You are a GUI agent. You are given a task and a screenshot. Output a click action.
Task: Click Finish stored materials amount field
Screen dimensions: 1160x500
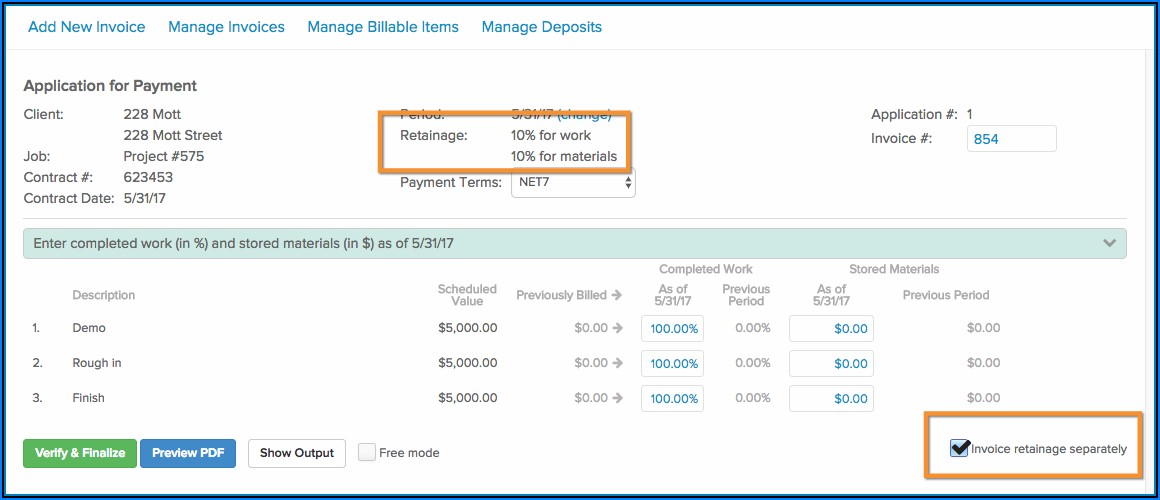tap(831, 399)
